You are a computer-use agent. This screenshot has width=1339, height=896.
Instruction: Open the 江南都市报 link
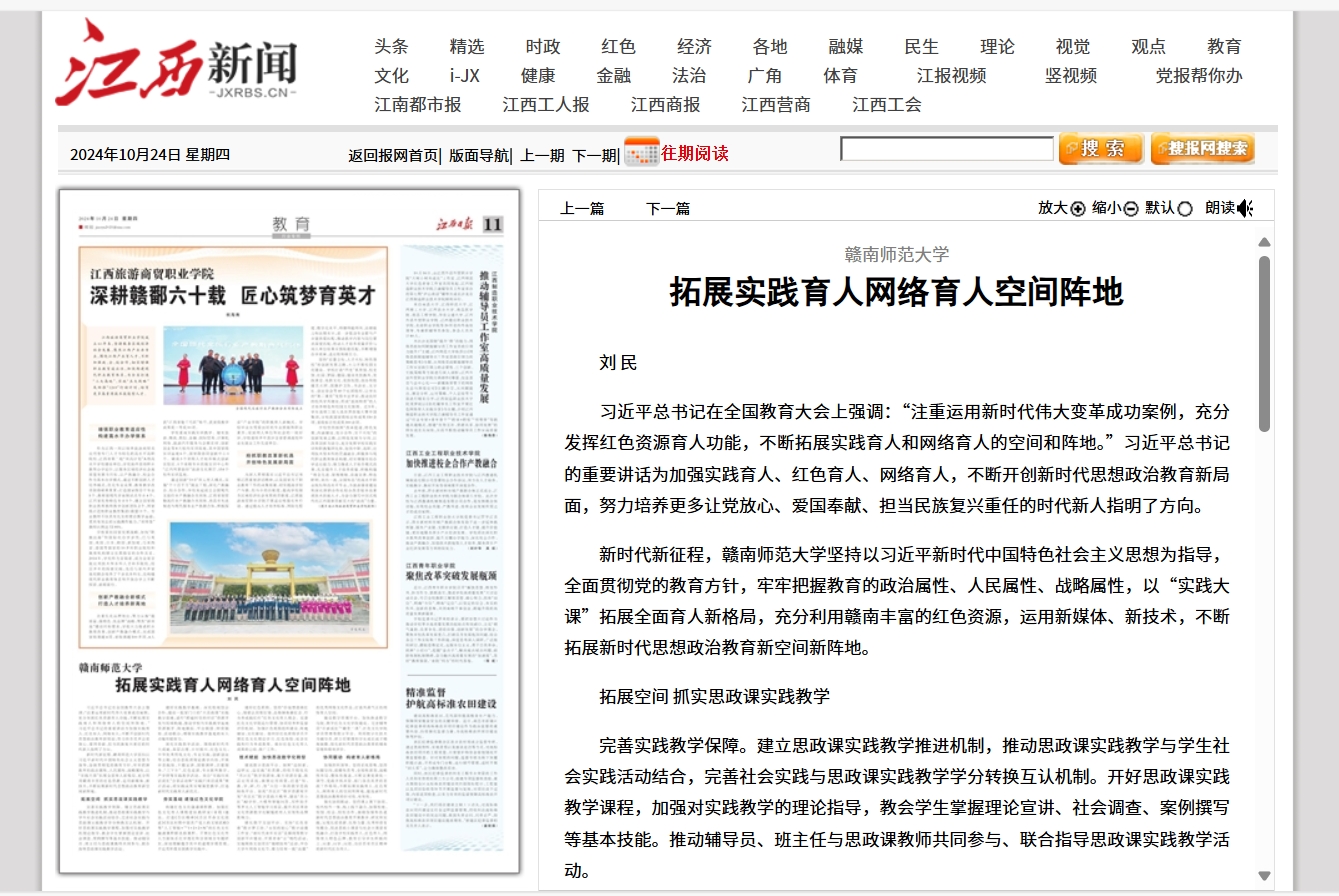click(418, 104)
